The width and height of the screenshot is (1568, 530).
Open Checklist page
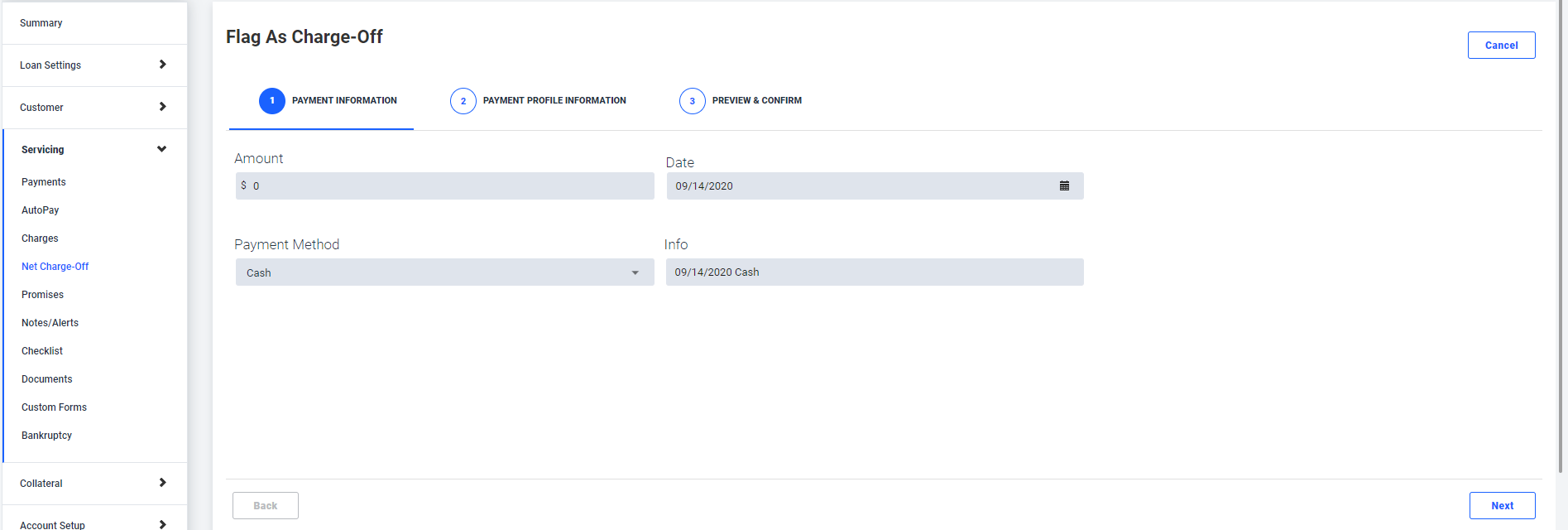pos(42,351)
